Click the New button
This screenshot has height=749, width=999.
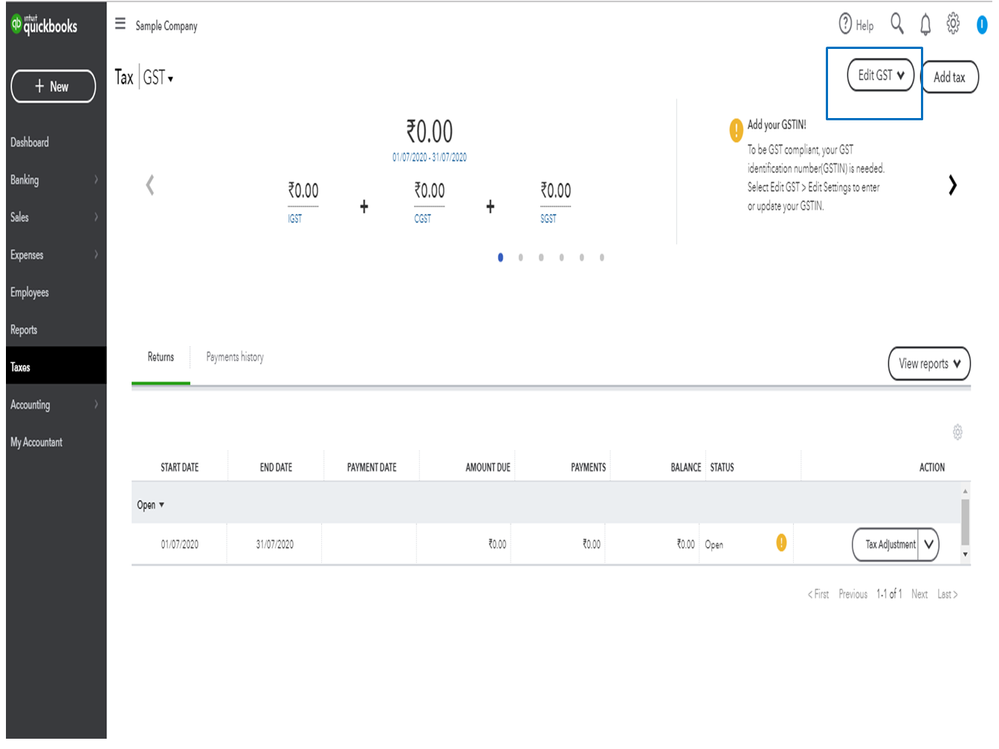pyautogui.click(x=54, y=86)
